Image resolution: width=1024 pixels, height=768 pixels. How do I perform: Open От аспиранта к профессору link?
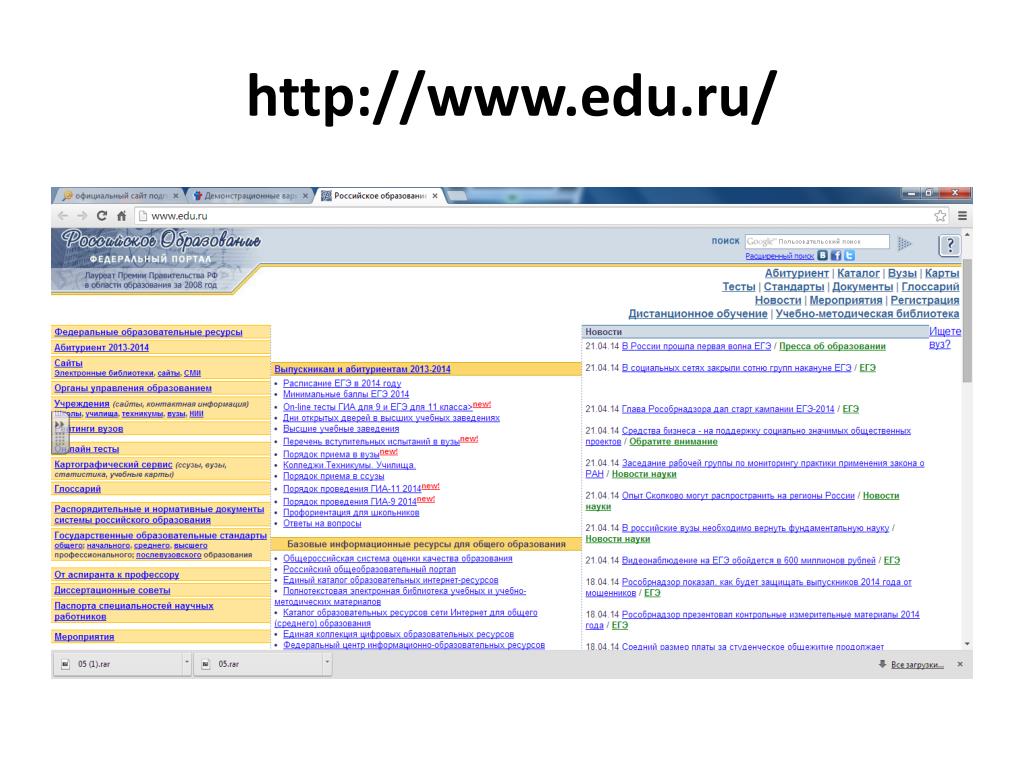pos(116,575)
